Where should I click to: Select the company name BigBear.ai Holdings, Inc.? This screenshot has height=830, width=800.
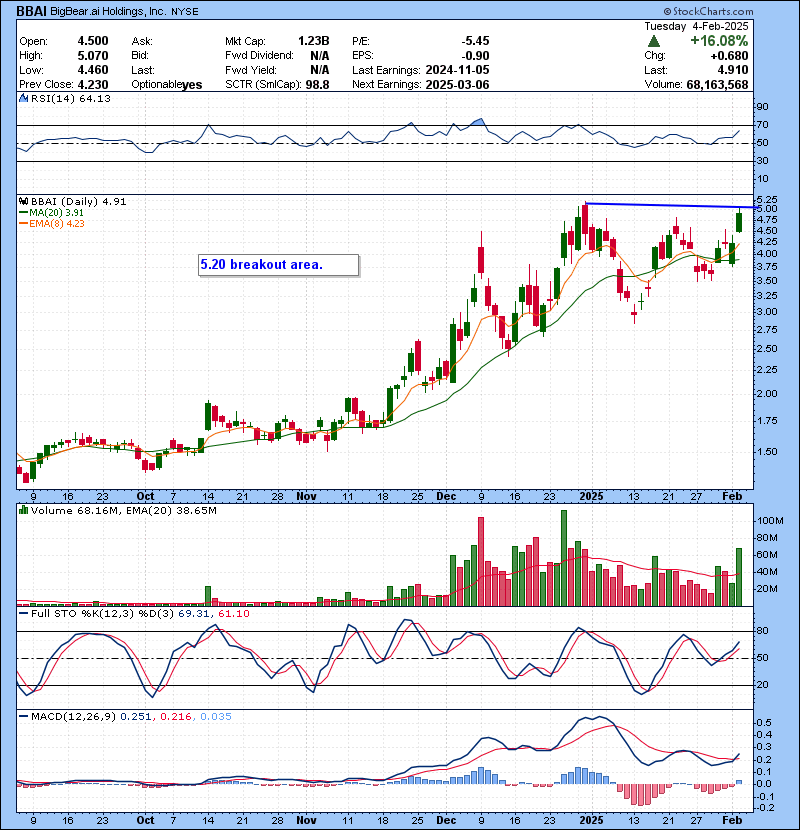point(109,11)
